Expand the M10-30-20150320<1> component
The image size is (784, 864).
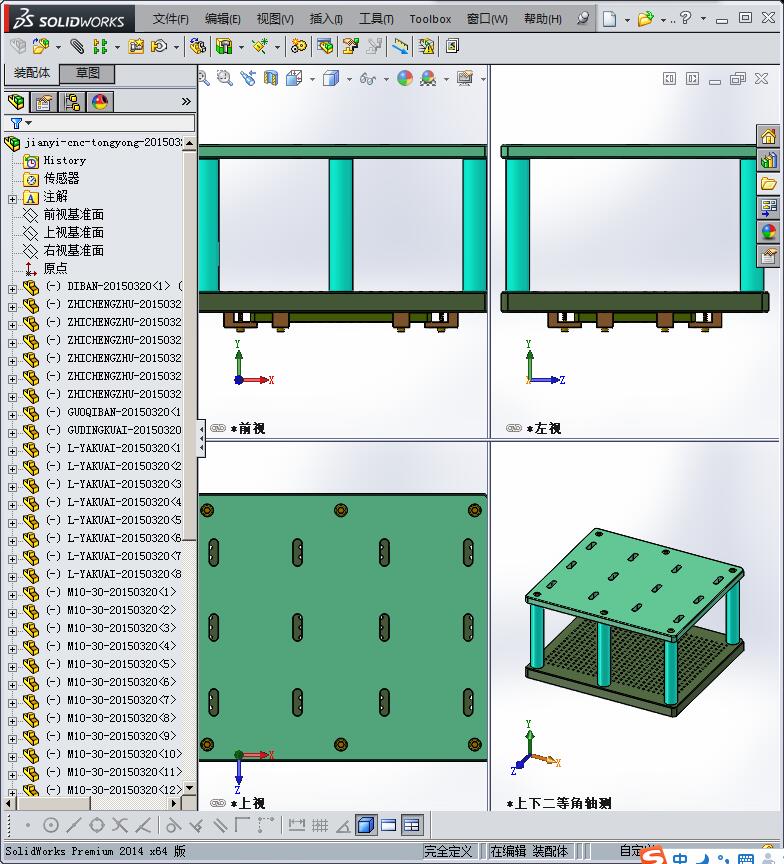[x=12, y=595]
